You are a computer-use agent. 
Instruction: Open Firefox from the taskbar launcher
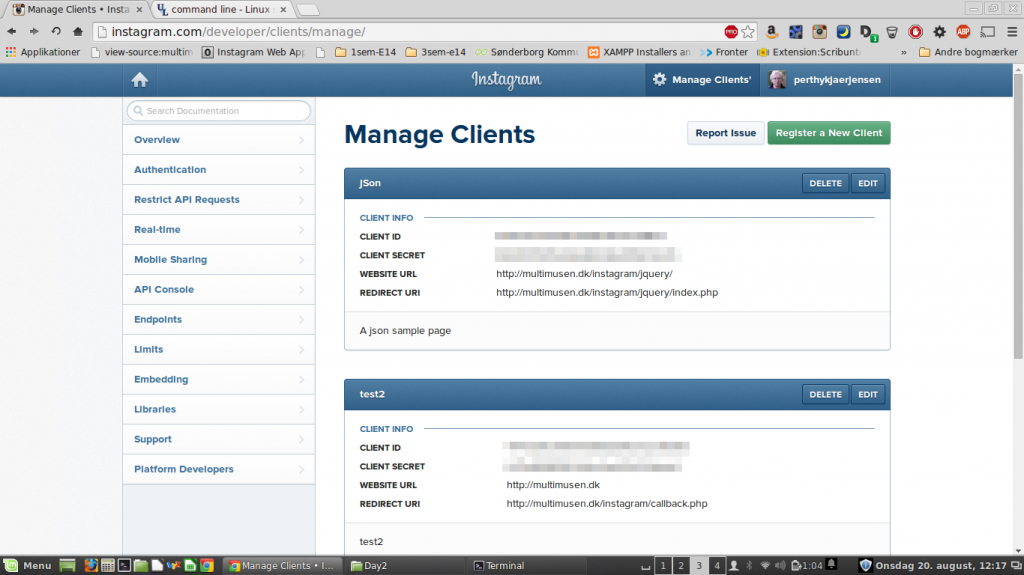pyautogui.click(x=91, y=566)
